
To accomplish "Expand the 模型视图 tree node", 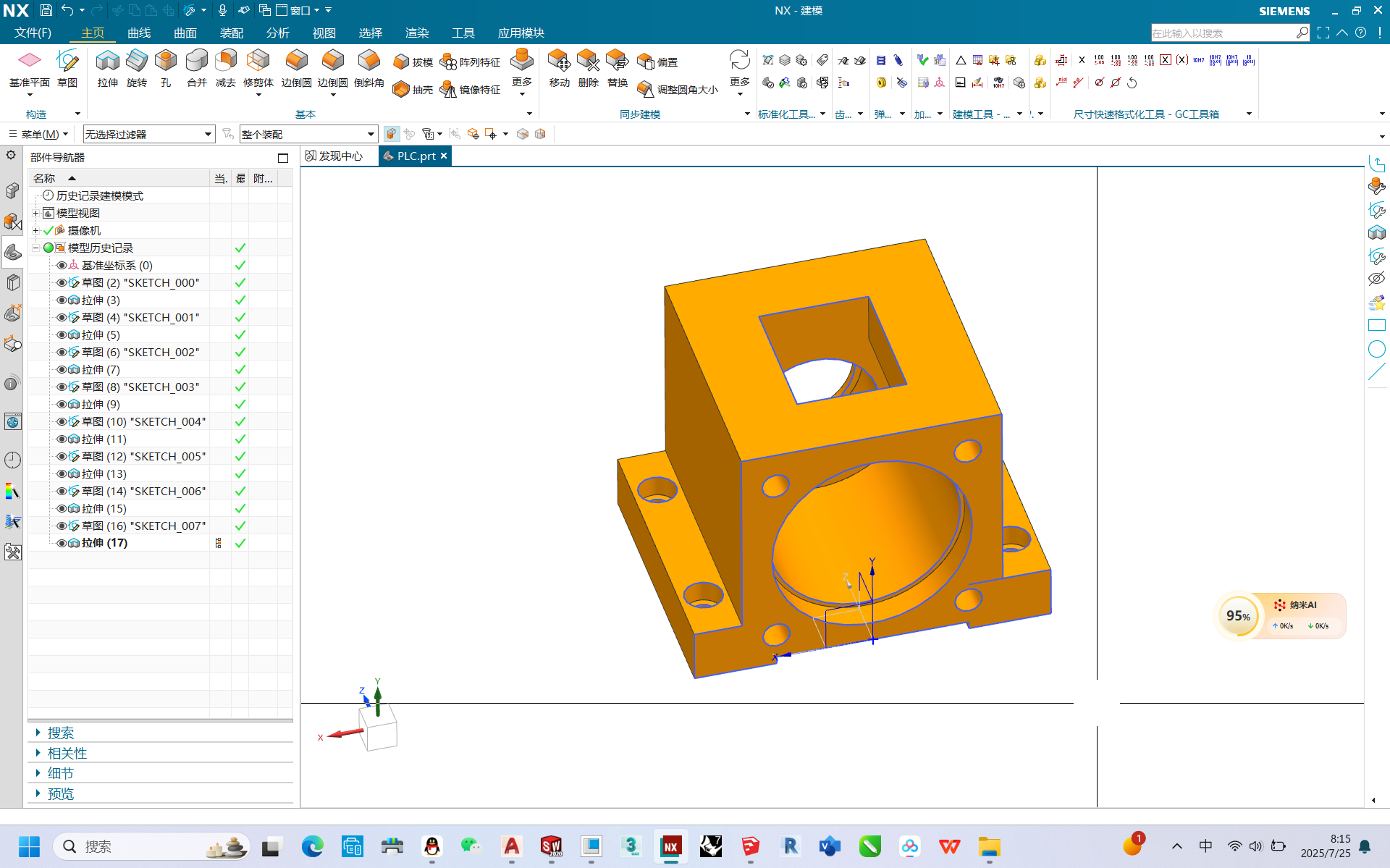I will coord(35,213).
